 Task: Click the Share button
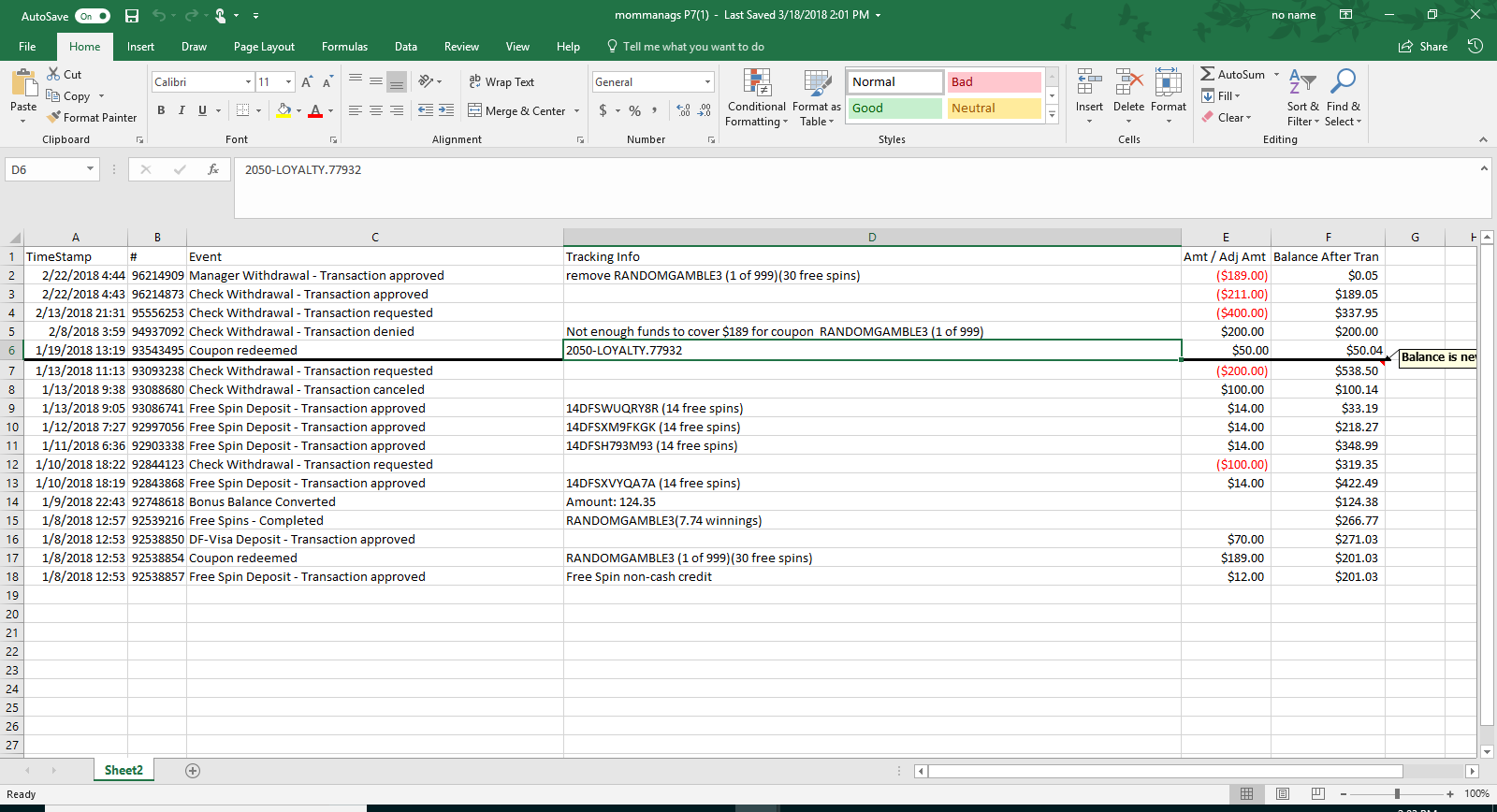(1423, 47)
